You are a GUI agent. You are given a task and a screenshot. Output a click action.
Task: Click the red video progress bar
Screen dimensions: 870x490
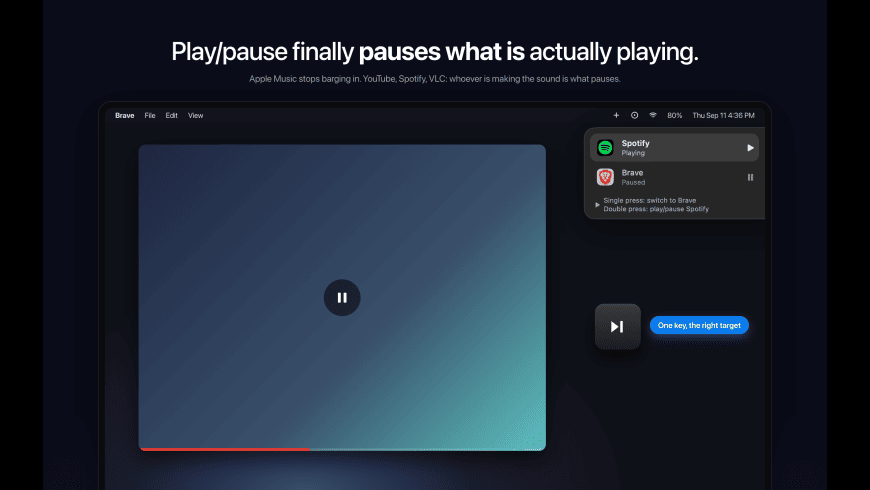tap(225, 449)
